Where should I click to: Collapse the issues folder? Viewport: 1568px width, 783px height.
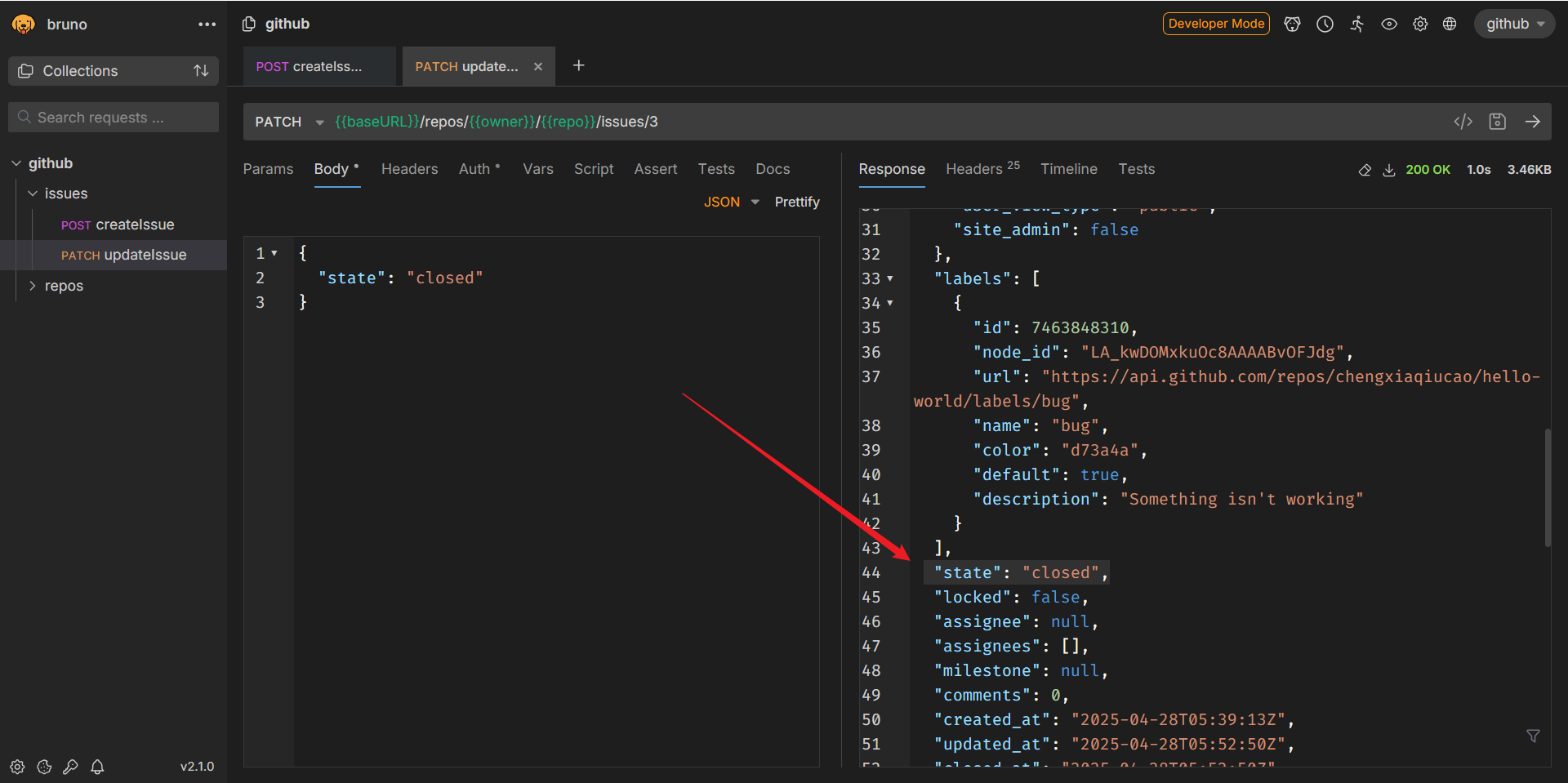pyautogui.click(x=33, y=194)
